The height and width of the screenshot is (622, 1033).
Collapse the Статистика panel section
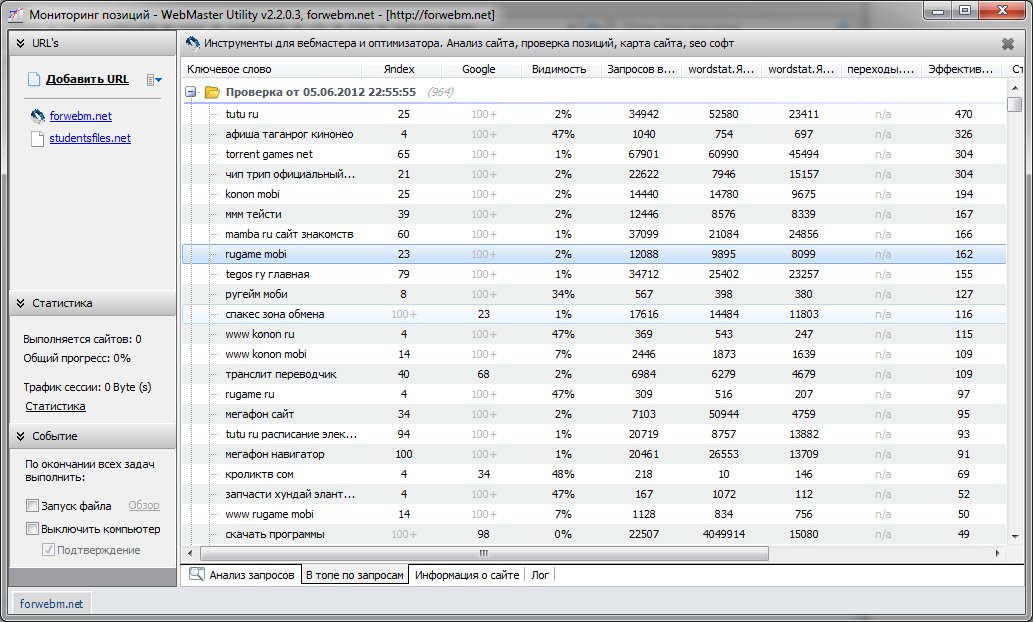(x=18, y=303)
